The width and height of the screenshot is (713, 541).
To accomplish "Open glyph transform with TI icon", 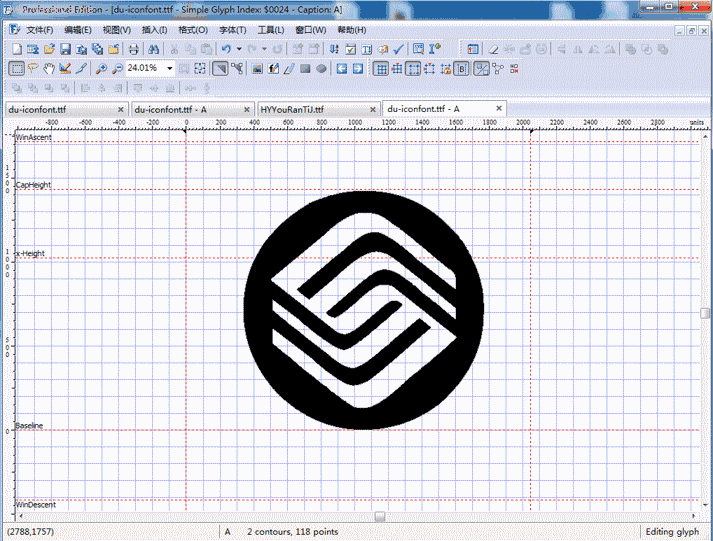I will point(367,49).
